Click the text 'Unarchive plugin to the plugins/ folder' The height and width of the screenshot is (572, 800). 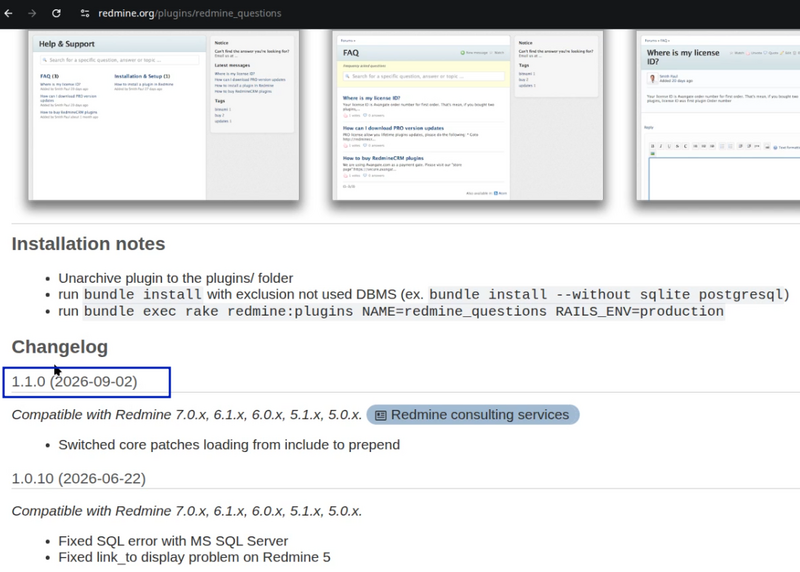point(176,278)
